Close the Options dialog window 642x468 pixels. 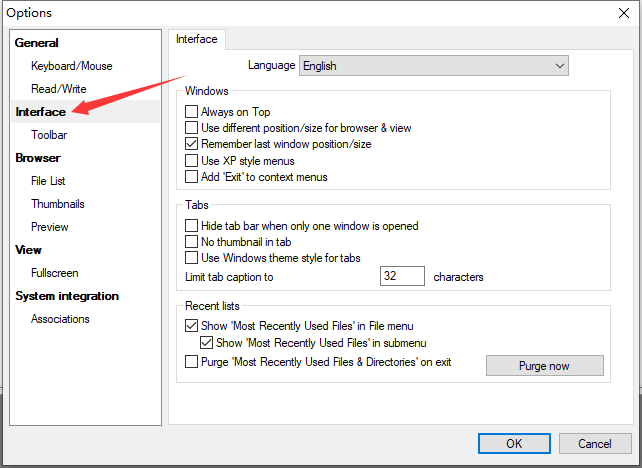coord(618,13)
